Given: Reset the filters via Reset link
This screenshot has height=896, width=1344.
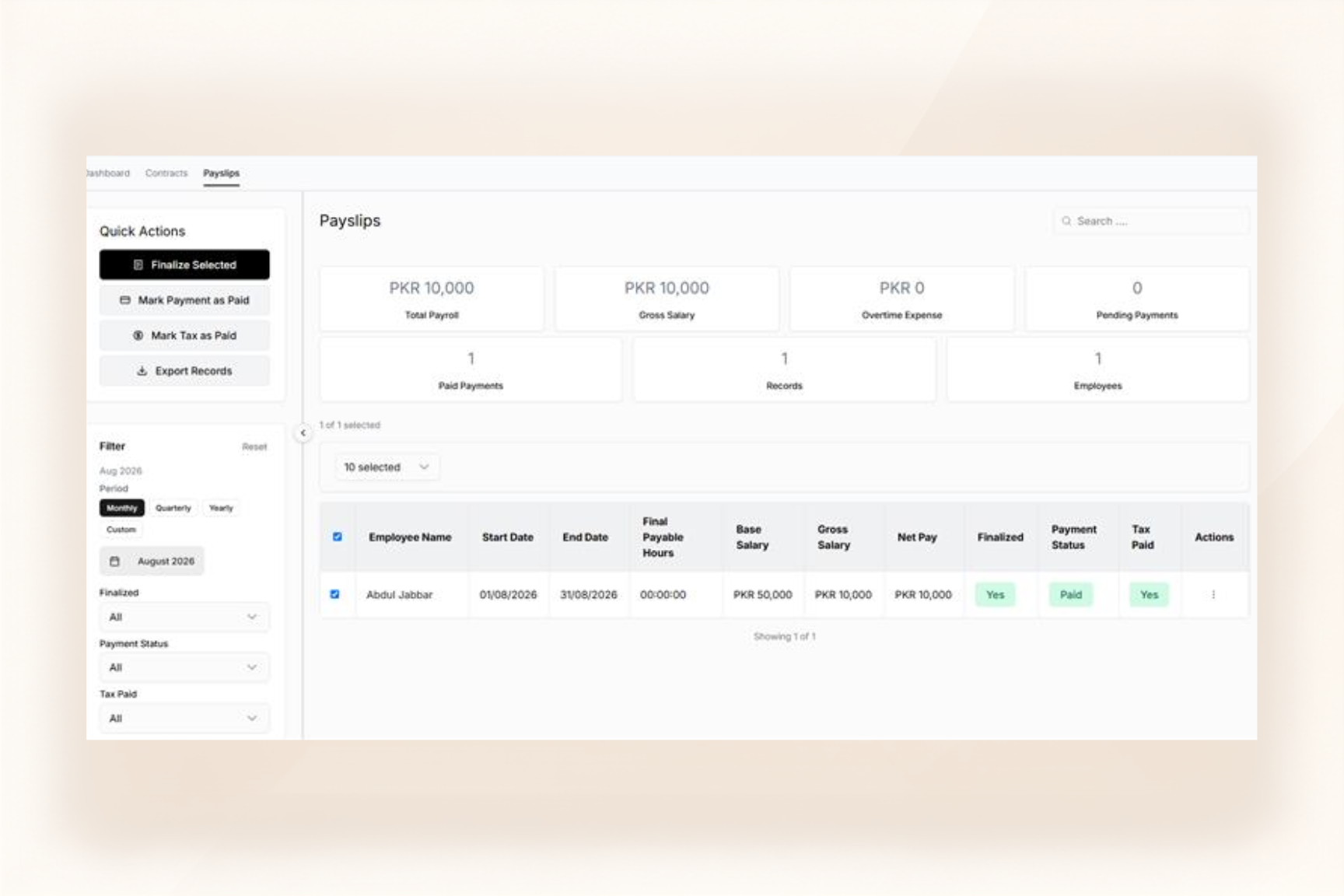Looking at the screenshot, I should [x=254, y=446].
